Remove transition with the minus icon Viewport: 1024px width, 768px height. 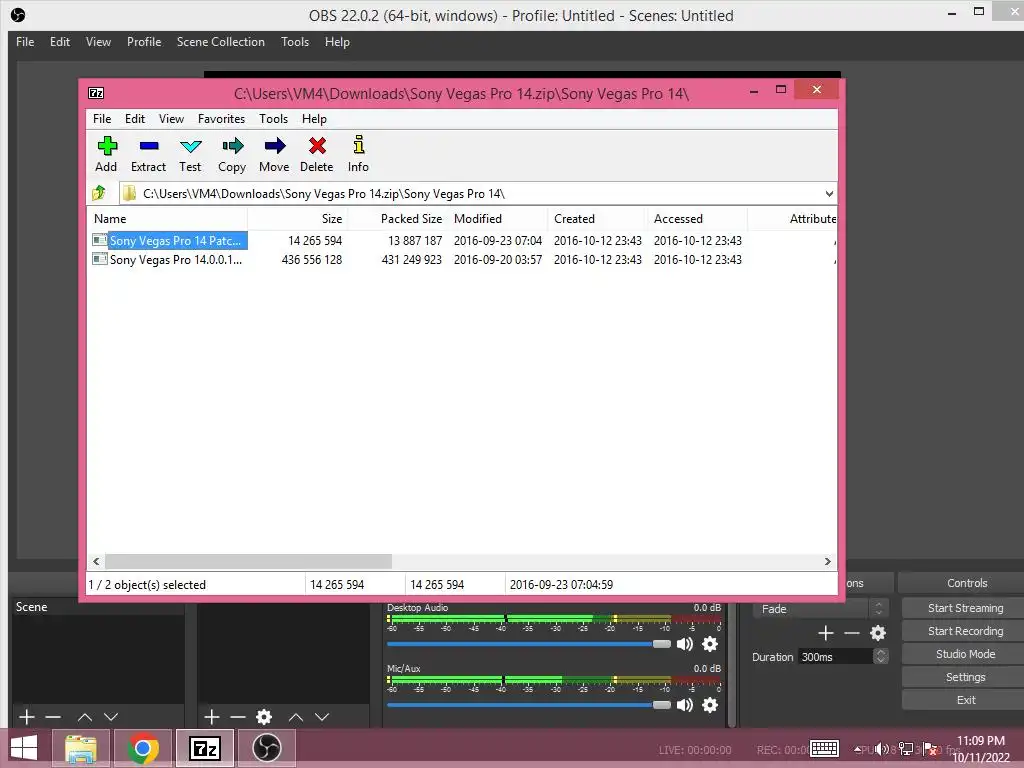(852, 633)
